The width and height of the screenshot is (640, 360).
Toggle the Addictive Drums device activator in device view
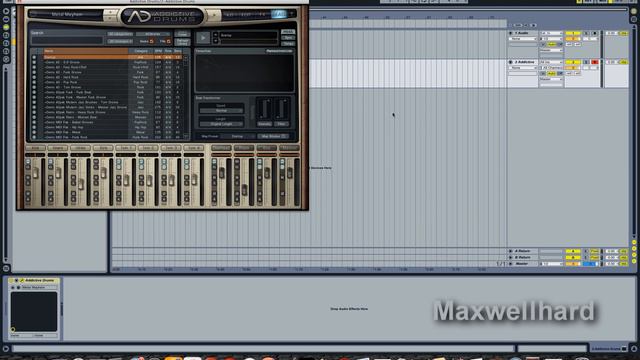(x=11, y=281)
